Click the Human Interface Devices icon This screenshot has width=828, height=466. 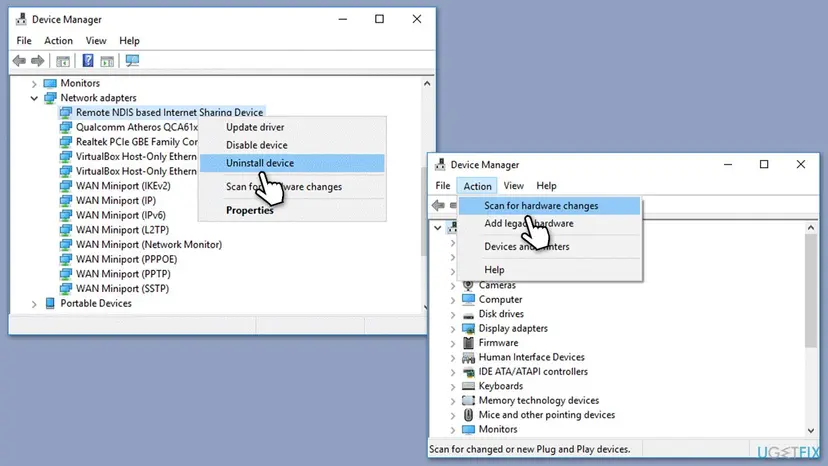(x=468, y=358)
